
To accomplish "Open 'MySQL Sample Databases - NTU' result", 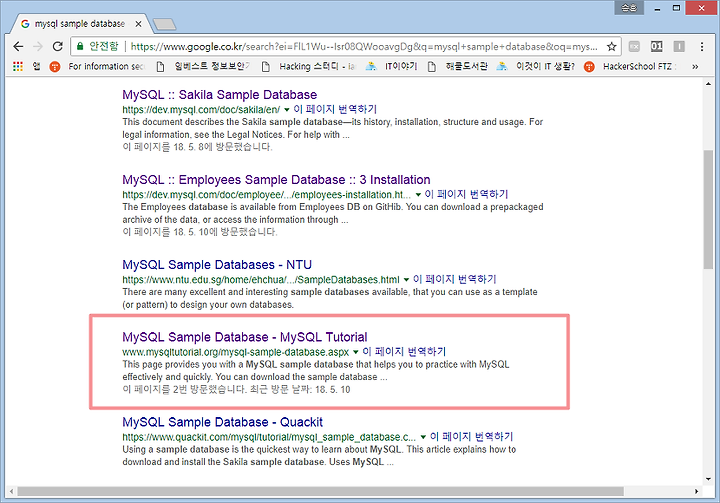I will click(x=217, y=265).
